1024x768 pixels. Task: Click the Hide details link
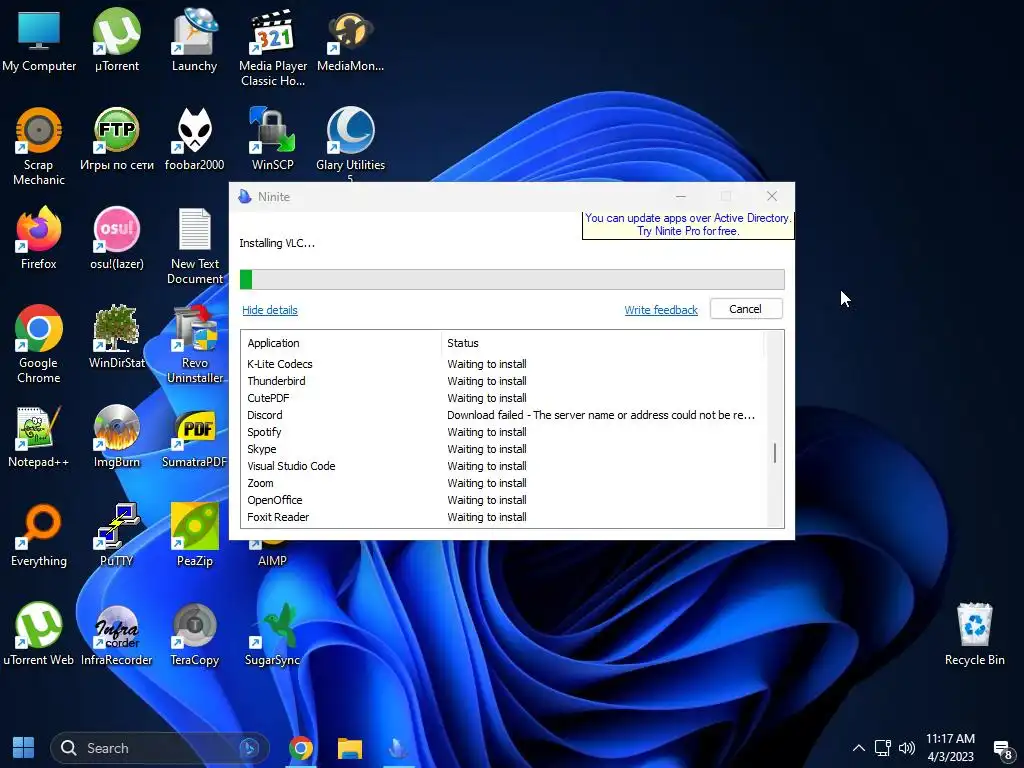270,310
